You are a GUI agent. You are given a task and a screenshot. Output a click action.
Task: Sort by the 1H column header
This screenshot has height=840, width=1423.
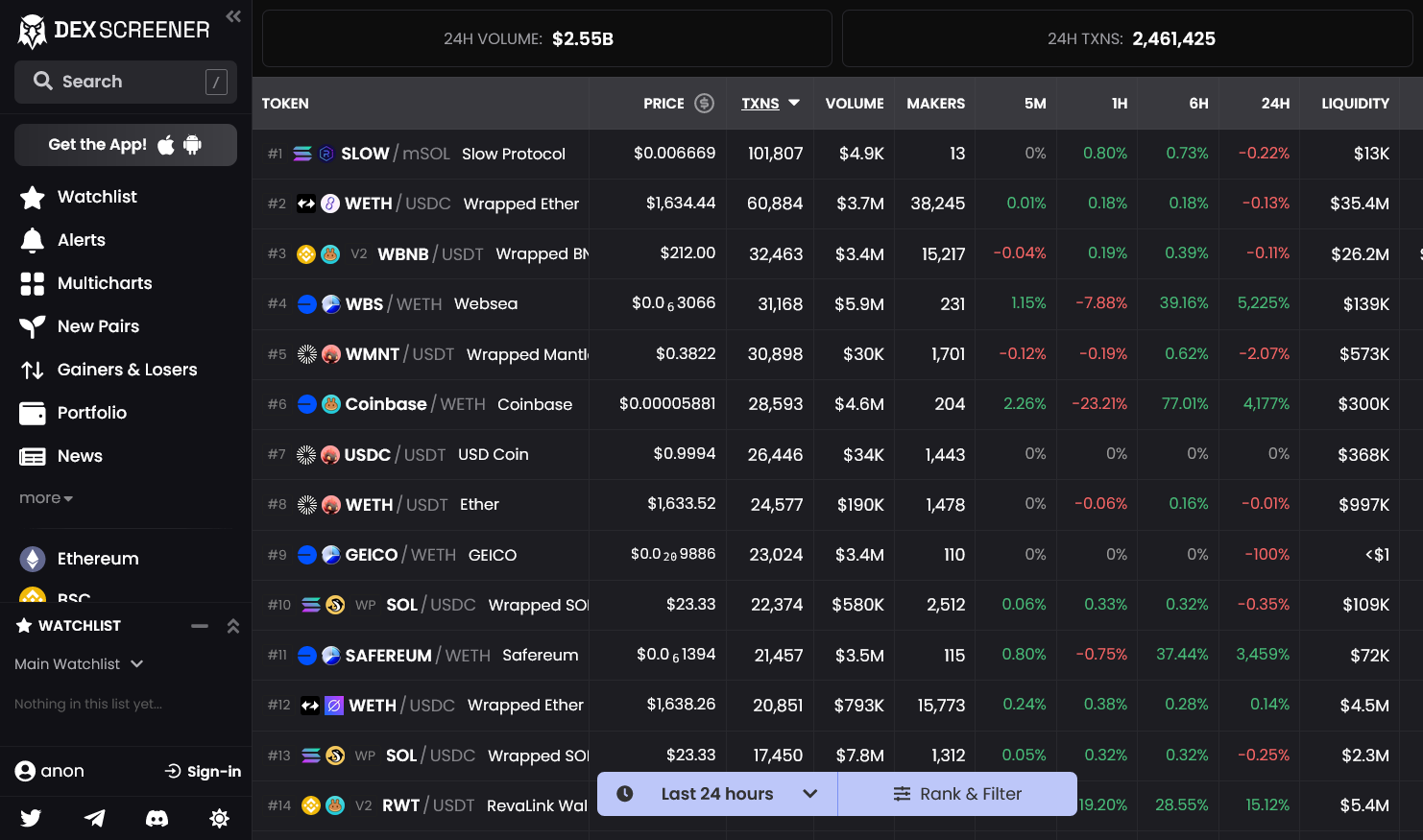[1120, 104]
